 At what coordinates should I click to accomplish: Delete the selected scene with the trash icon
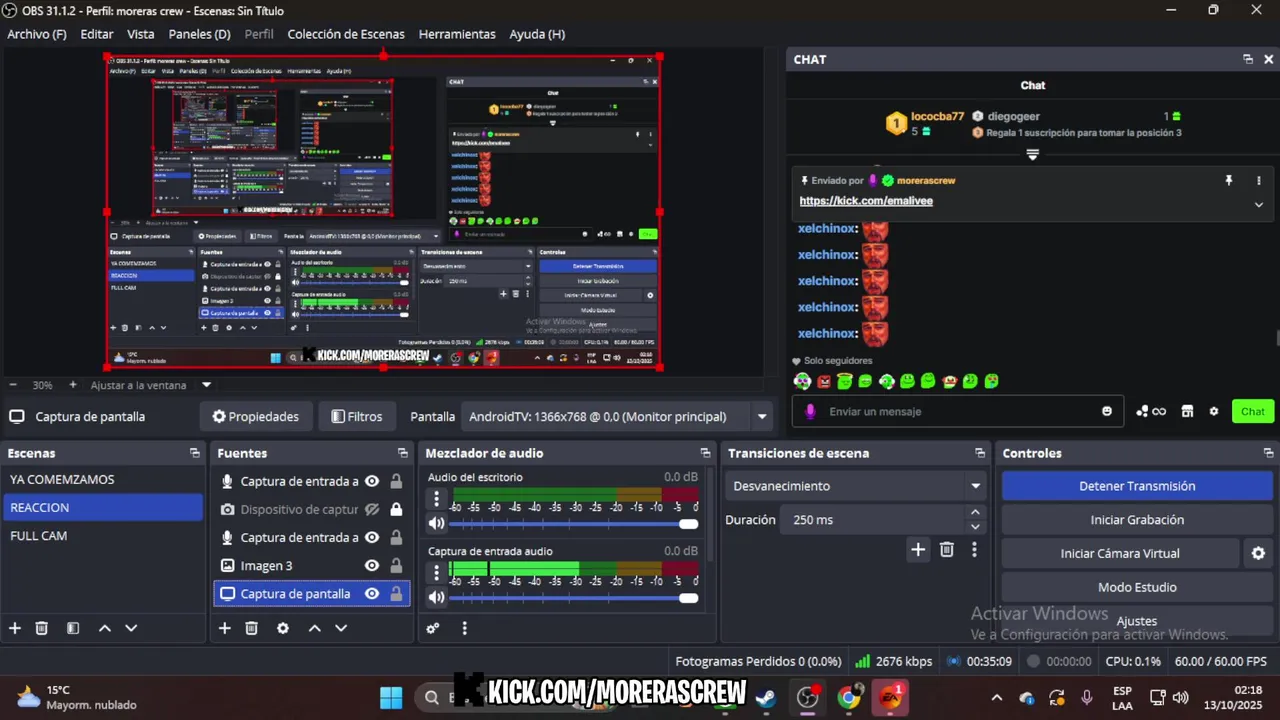42,628
